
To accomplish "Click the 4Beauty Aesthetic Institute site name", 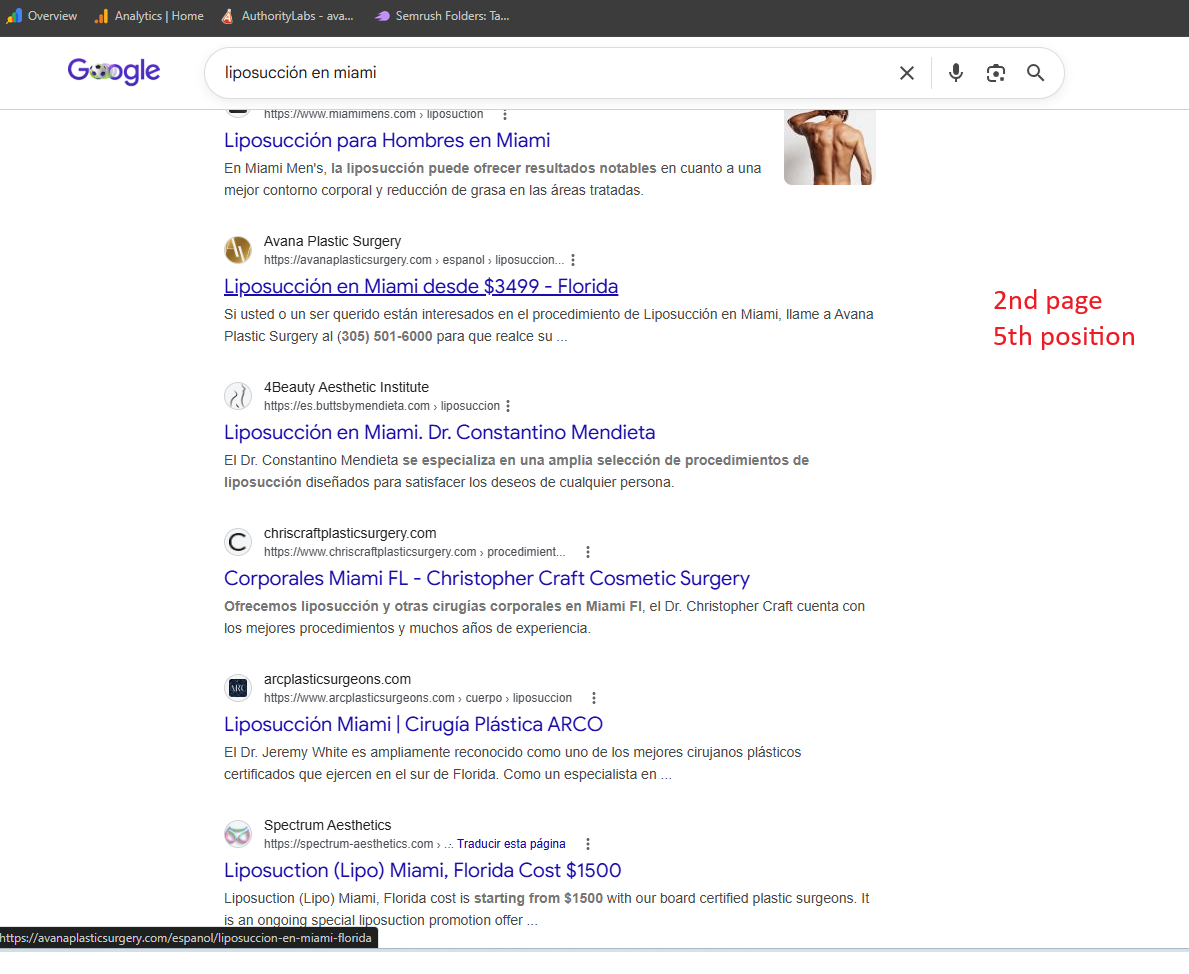I will 346,387.
